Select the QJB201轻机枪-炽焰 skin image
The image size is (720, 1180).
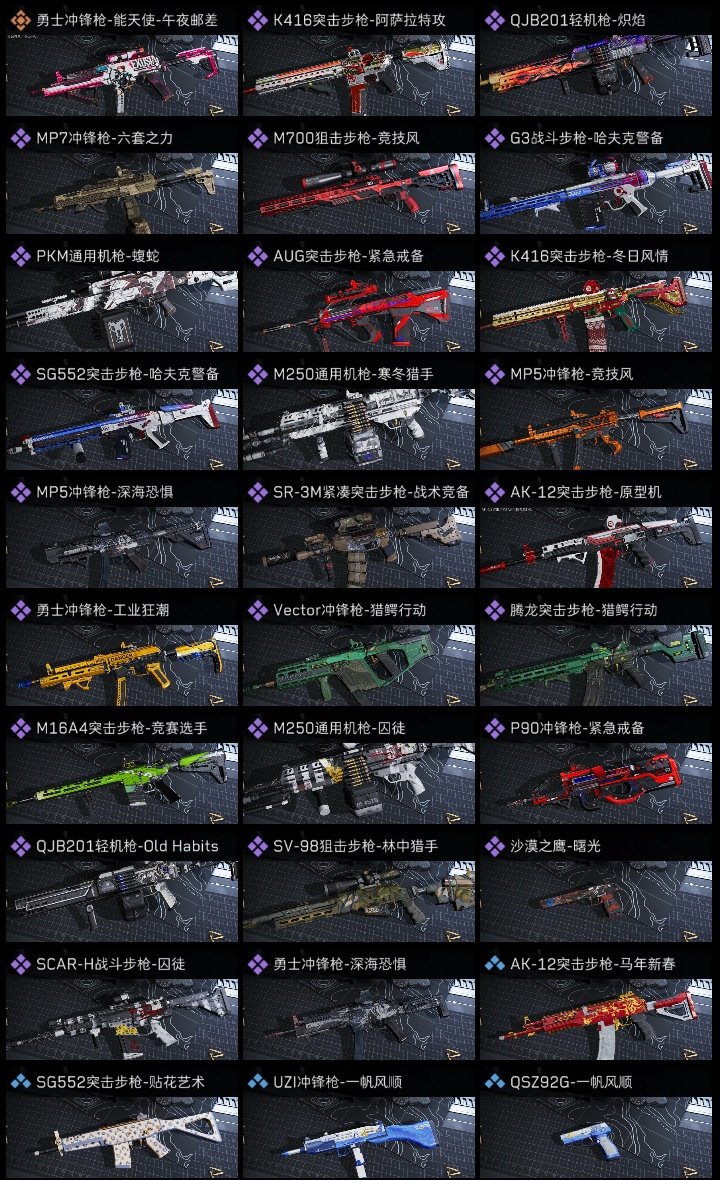tap(596, 75)
